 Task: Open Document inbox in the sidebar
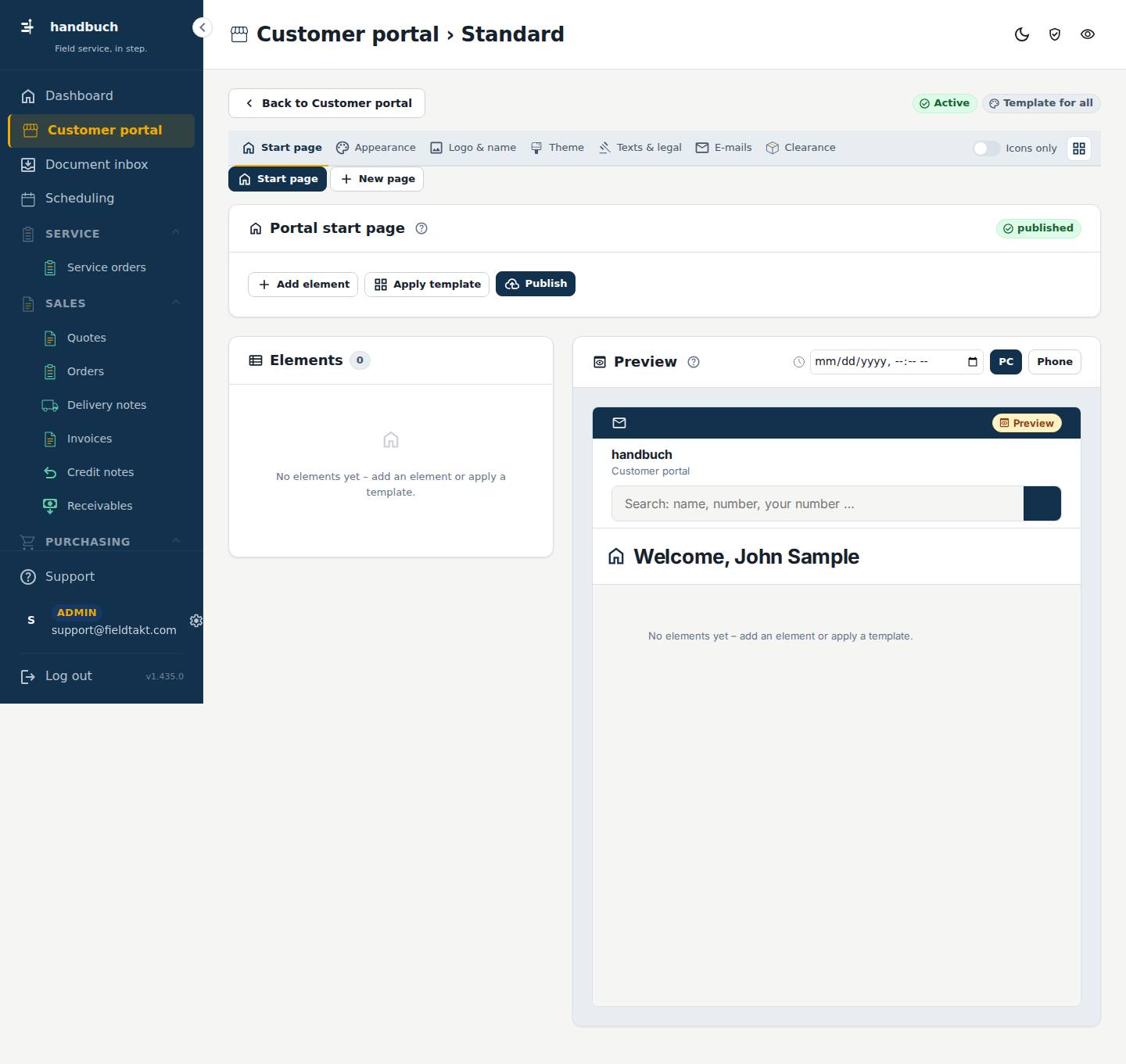102,164
